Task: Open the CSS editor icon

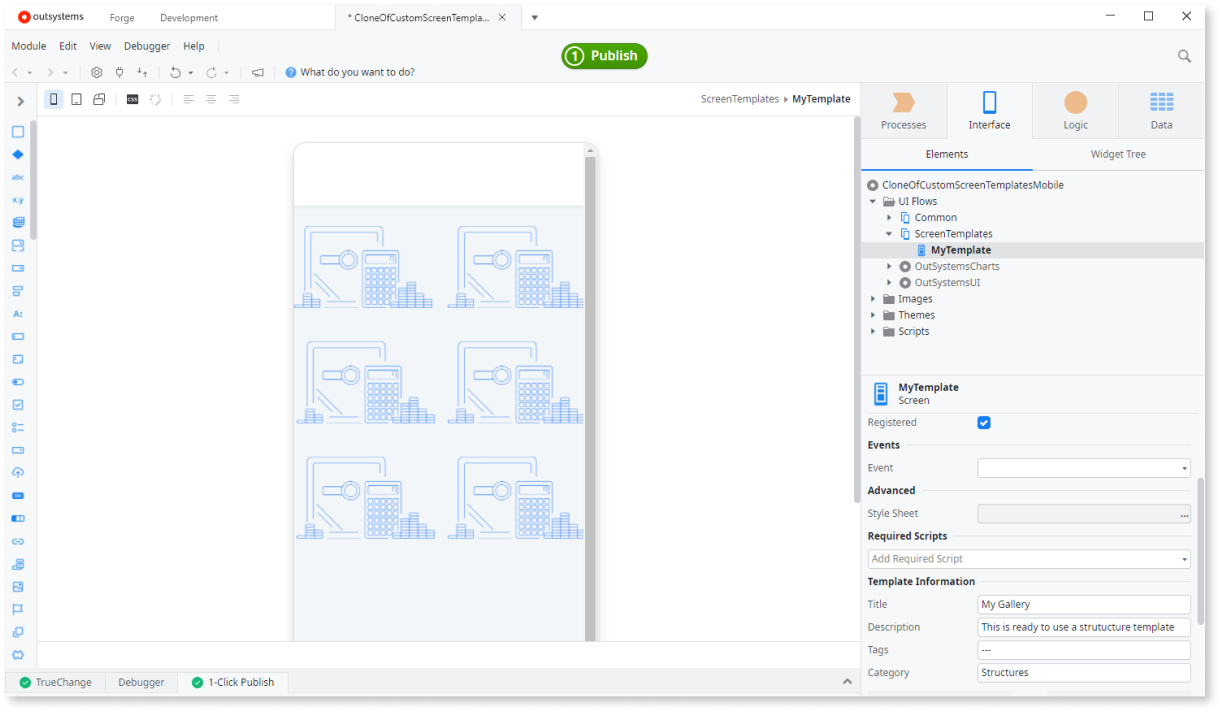Action: click(x=132, y=99)
